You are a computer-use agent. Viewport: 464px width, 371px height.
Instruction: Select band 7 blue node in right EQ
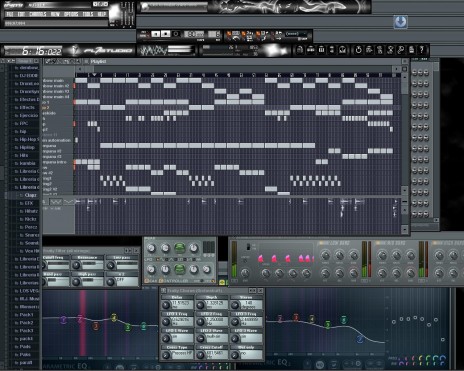[360, 339]
